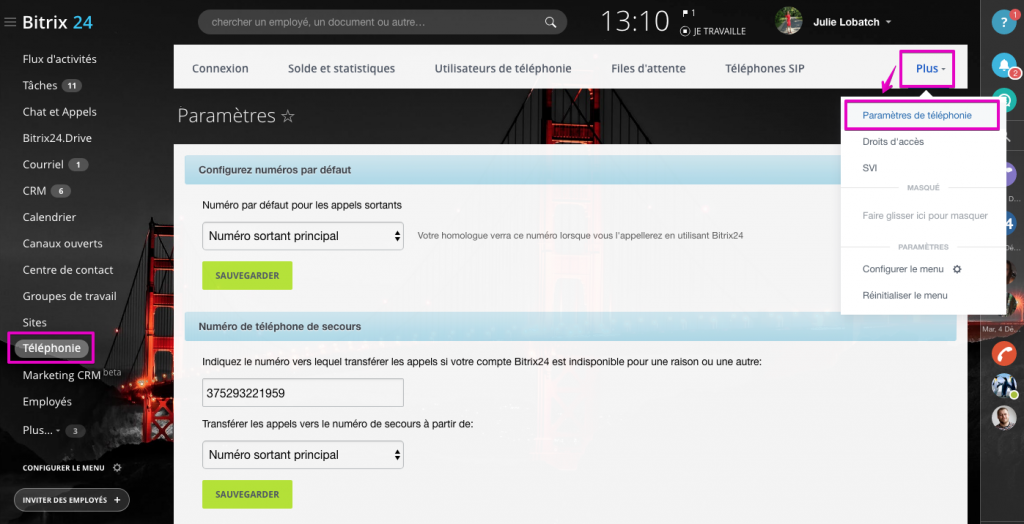This screenshot has width=1024, height=524.
Task: Open CRM in the sidebar
Action: (34, 191)
